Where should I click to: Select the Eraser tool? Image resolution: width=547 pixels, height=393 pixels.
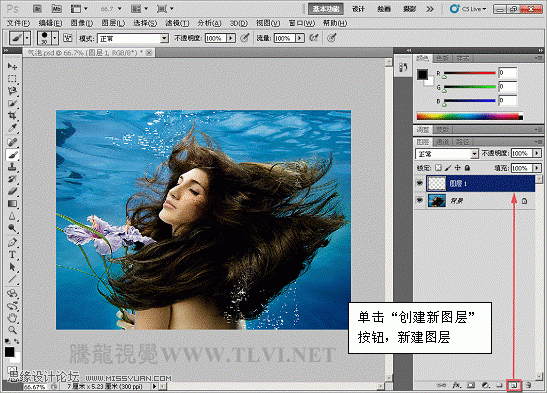[12, 191]
